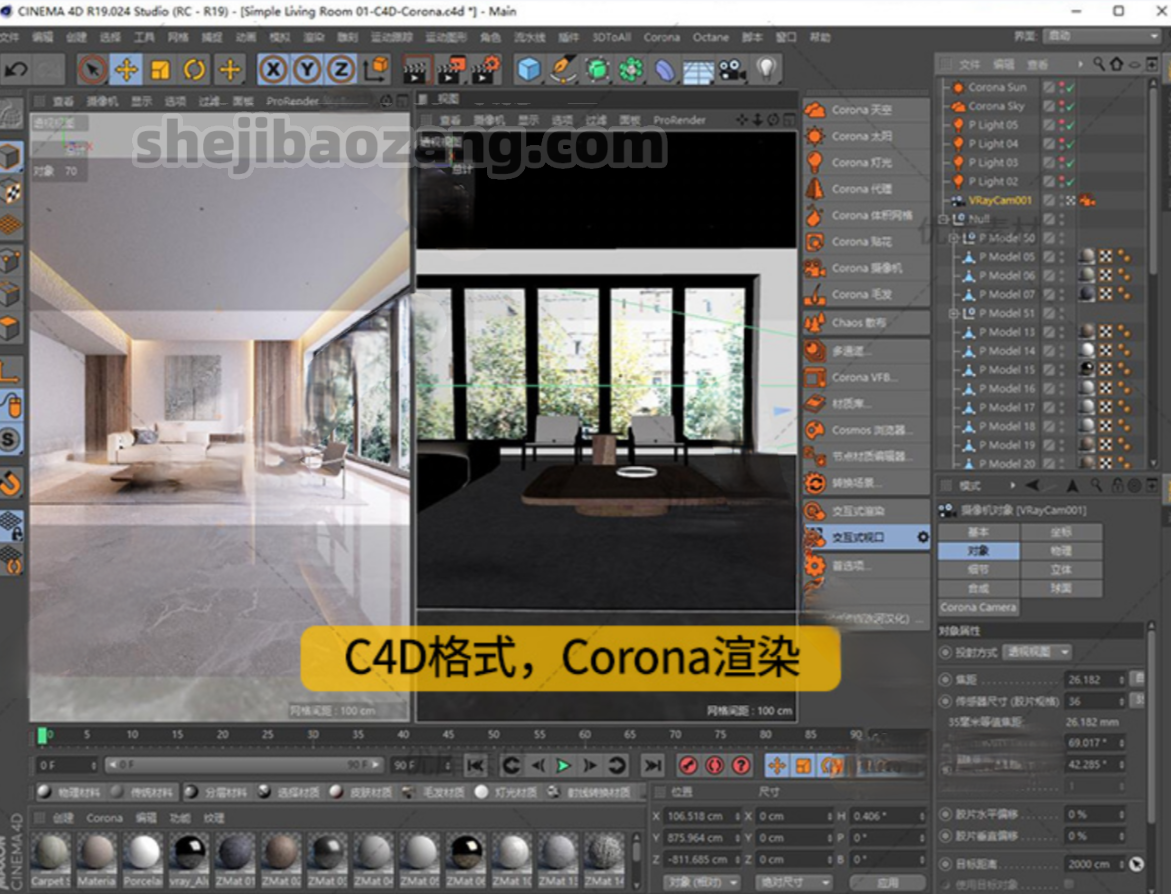Activate the Move tool
Screen dimensions: 1171x894
tap(126, 69)
